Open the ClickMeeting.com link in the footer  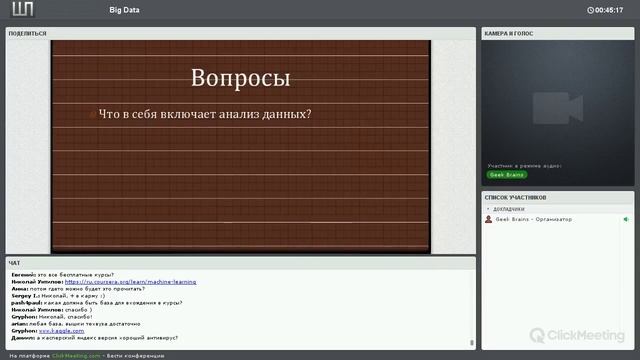click(x=76, y=356)
